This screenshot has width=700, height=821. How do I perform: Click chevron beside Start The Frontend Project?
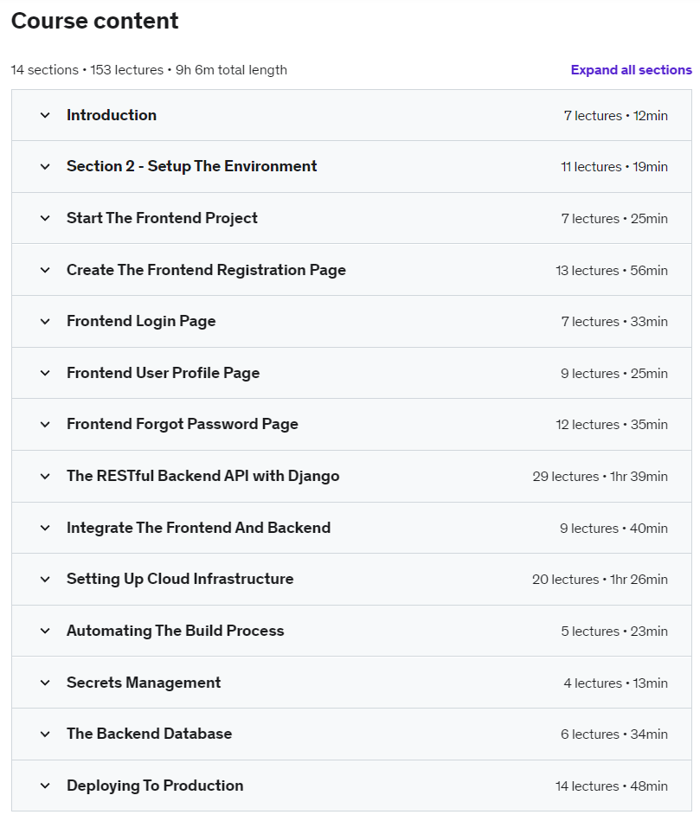45,218
